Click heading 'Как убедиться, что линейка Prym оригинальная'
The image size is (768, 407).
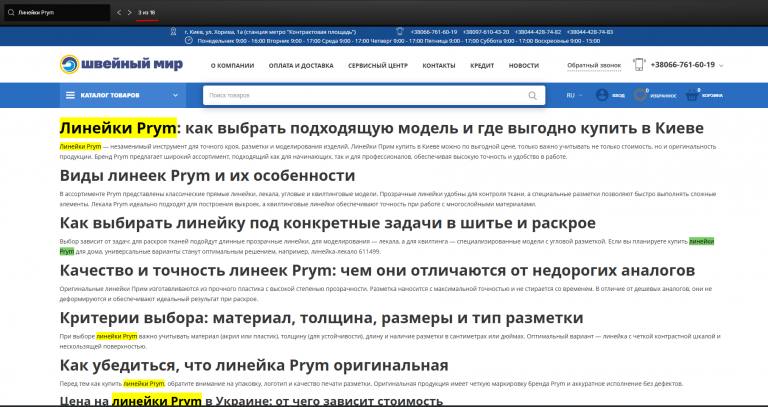(254, 365)
